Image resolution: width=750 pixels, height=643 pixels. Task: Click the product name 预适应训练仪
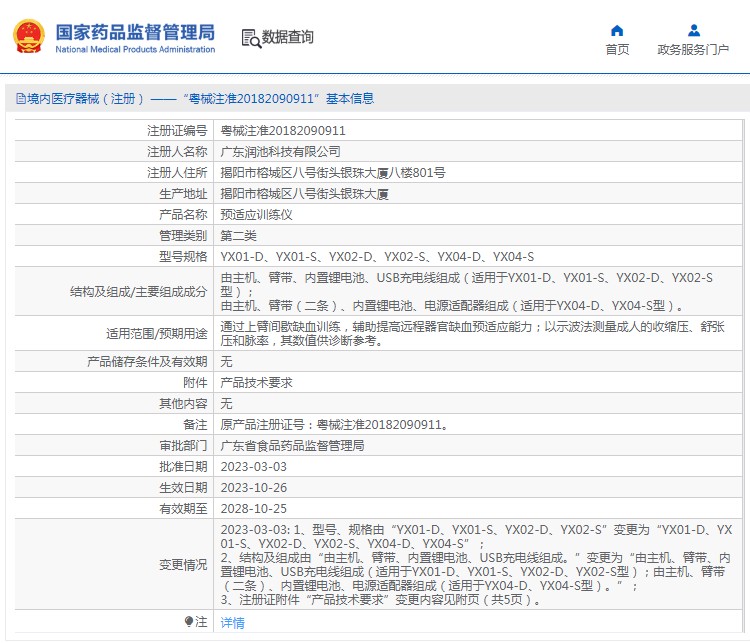coord(256,215)
